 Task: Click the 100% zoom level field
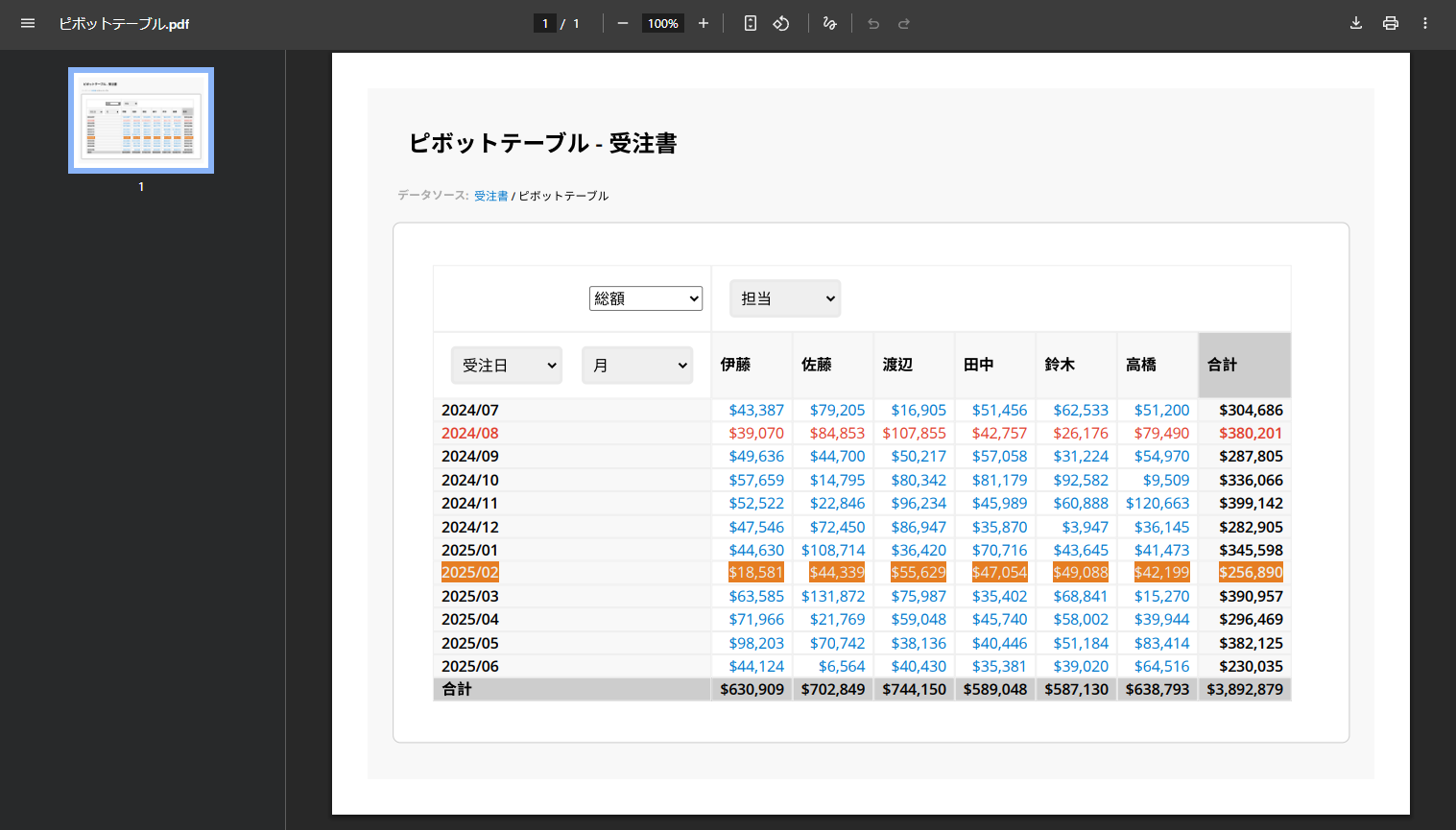pyautogui.click(x=662, y=23)
